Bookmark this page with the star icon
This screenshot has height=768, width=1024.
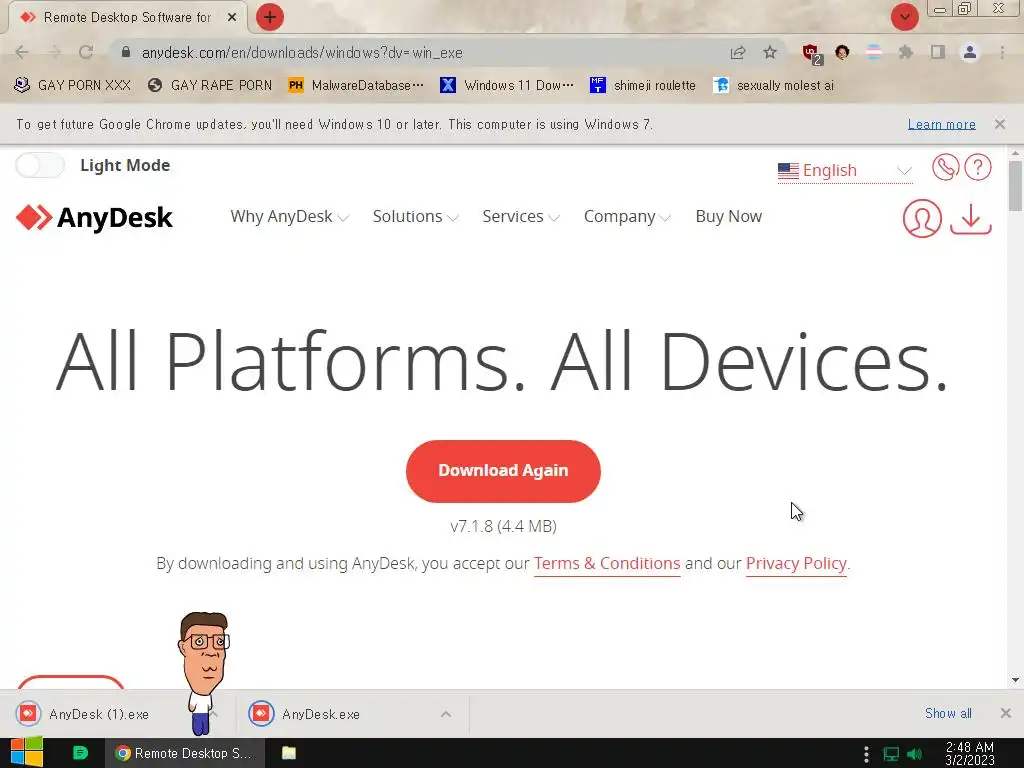pyautogui.click(x=770, y=52)
